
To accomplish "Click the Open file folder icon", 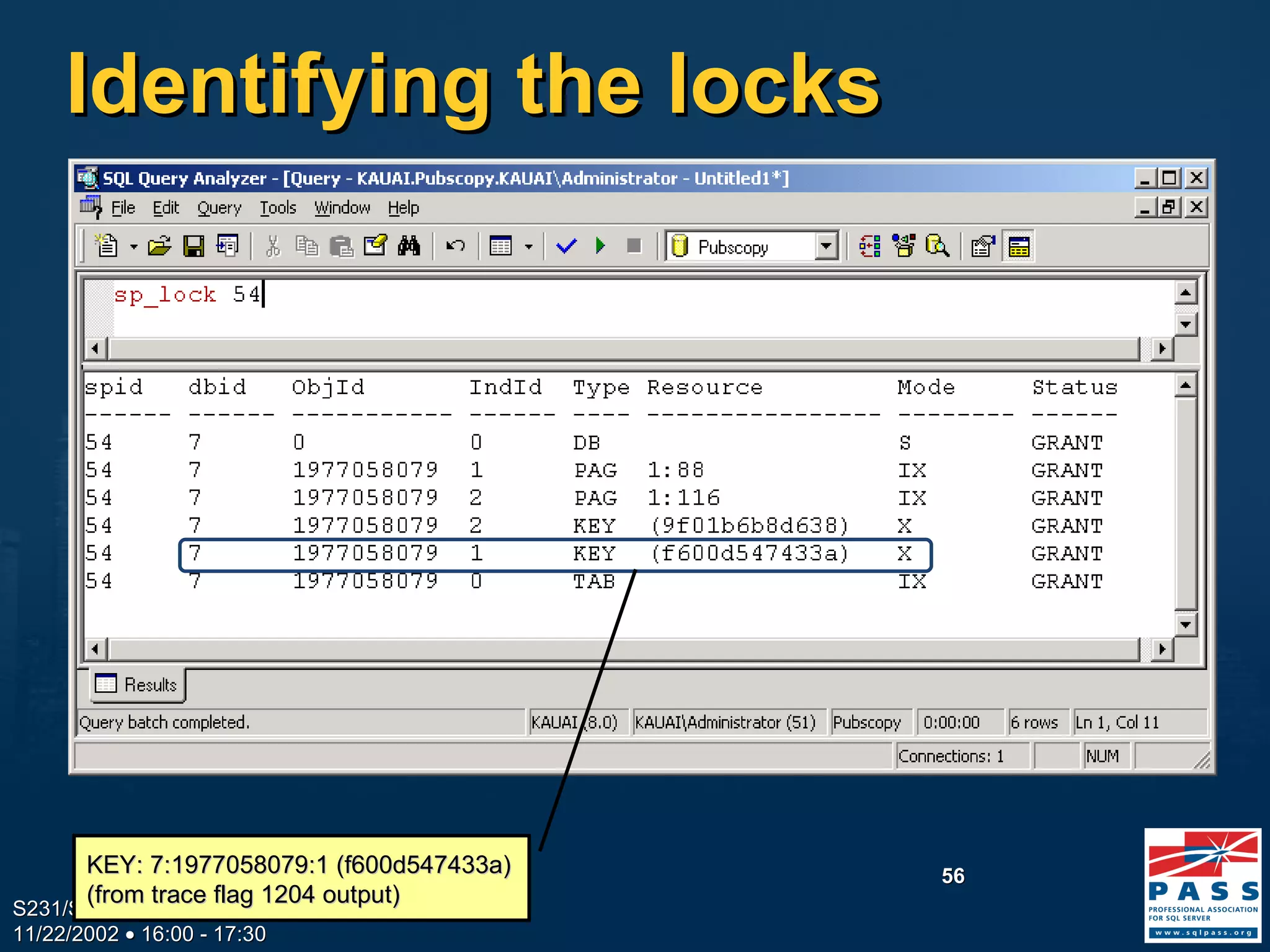I will (159, 246).
